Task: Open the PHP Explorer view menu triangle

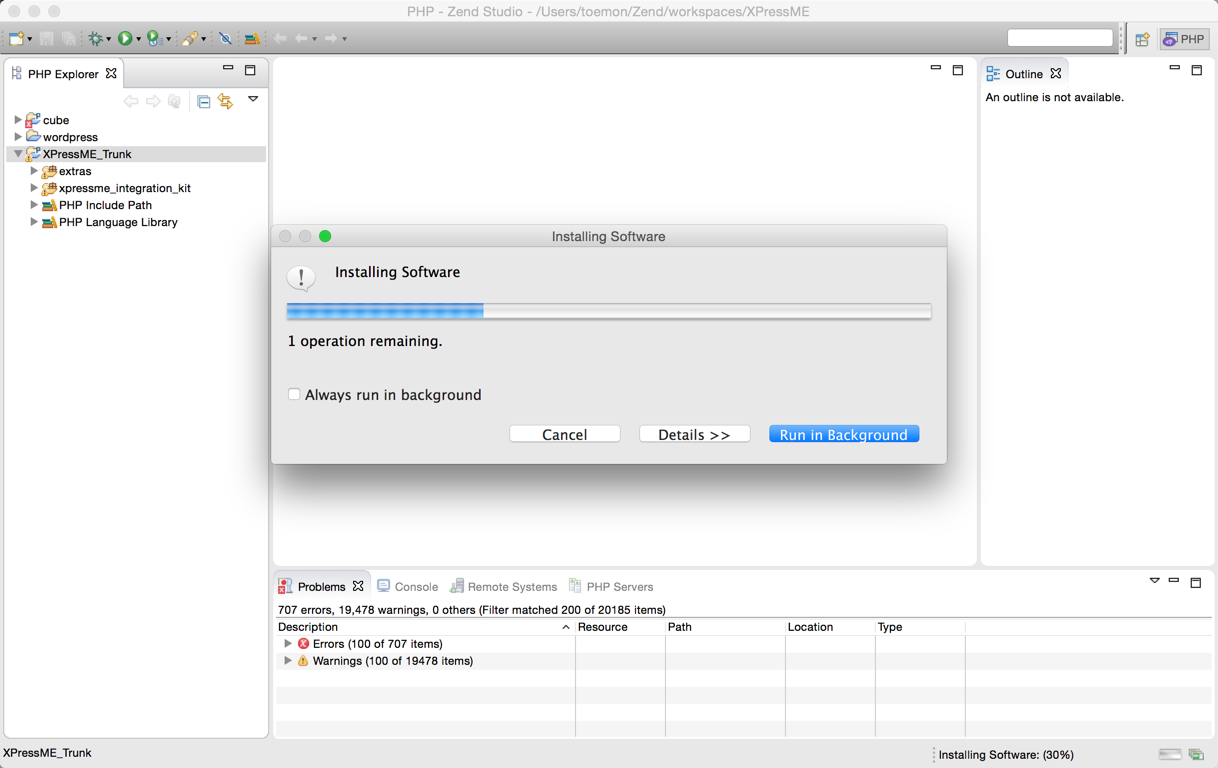Action: point(253,99)
